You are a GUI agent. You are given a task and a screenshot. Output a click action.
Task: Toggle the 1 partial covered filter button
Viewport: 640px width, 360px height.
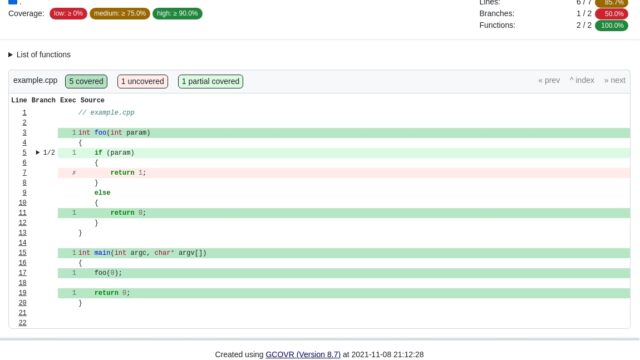click(211, 81)
